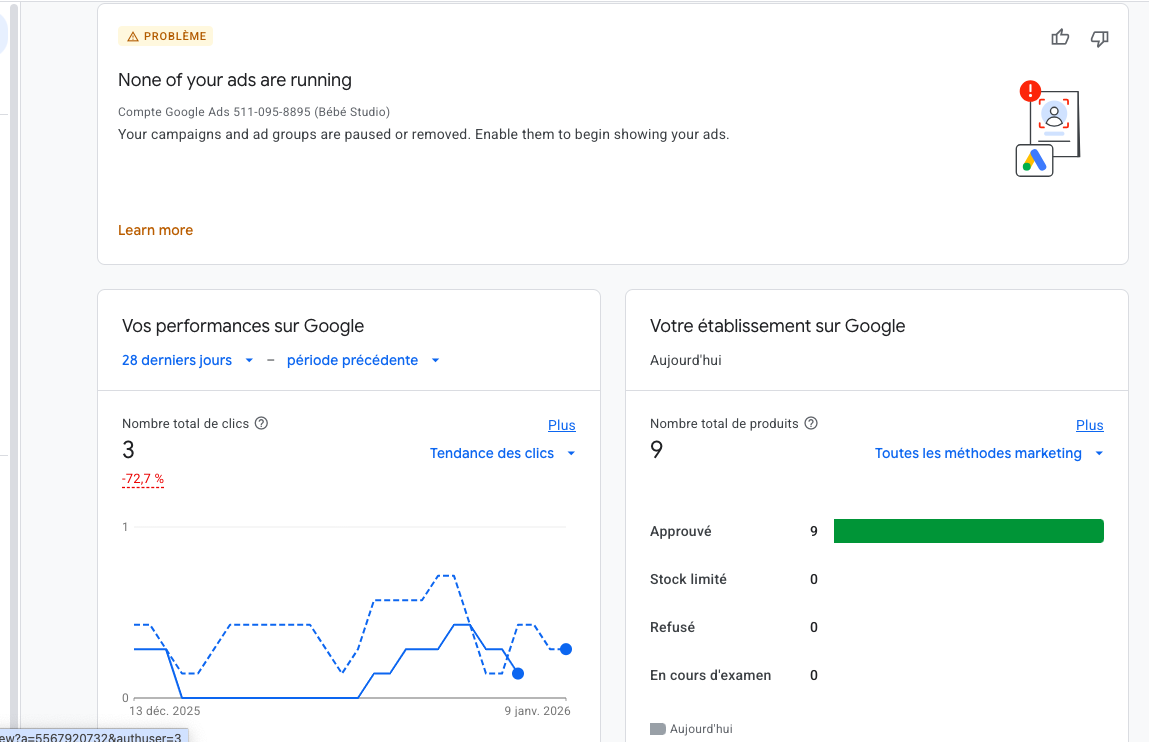
Task: Expand the période précédente comparison dropdown
Action: point(363,360)
